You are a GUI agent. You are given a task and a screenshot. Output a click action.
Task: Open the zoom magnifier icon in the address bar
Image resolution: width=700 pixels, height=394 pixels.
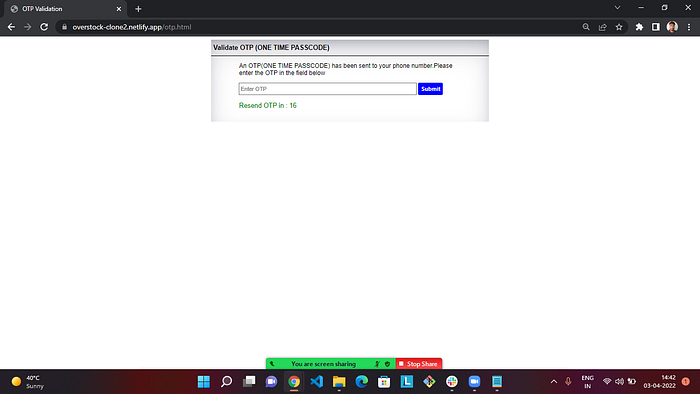point(586,27)
